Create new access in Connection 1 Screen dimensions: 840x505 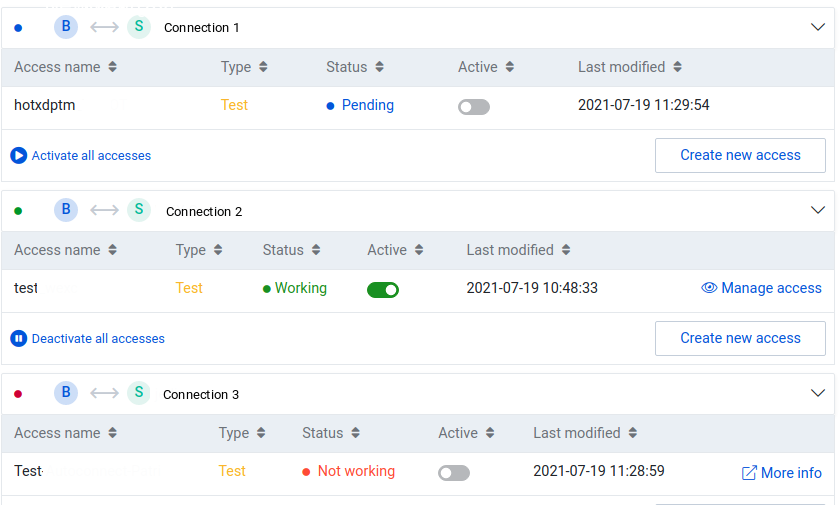740,155
